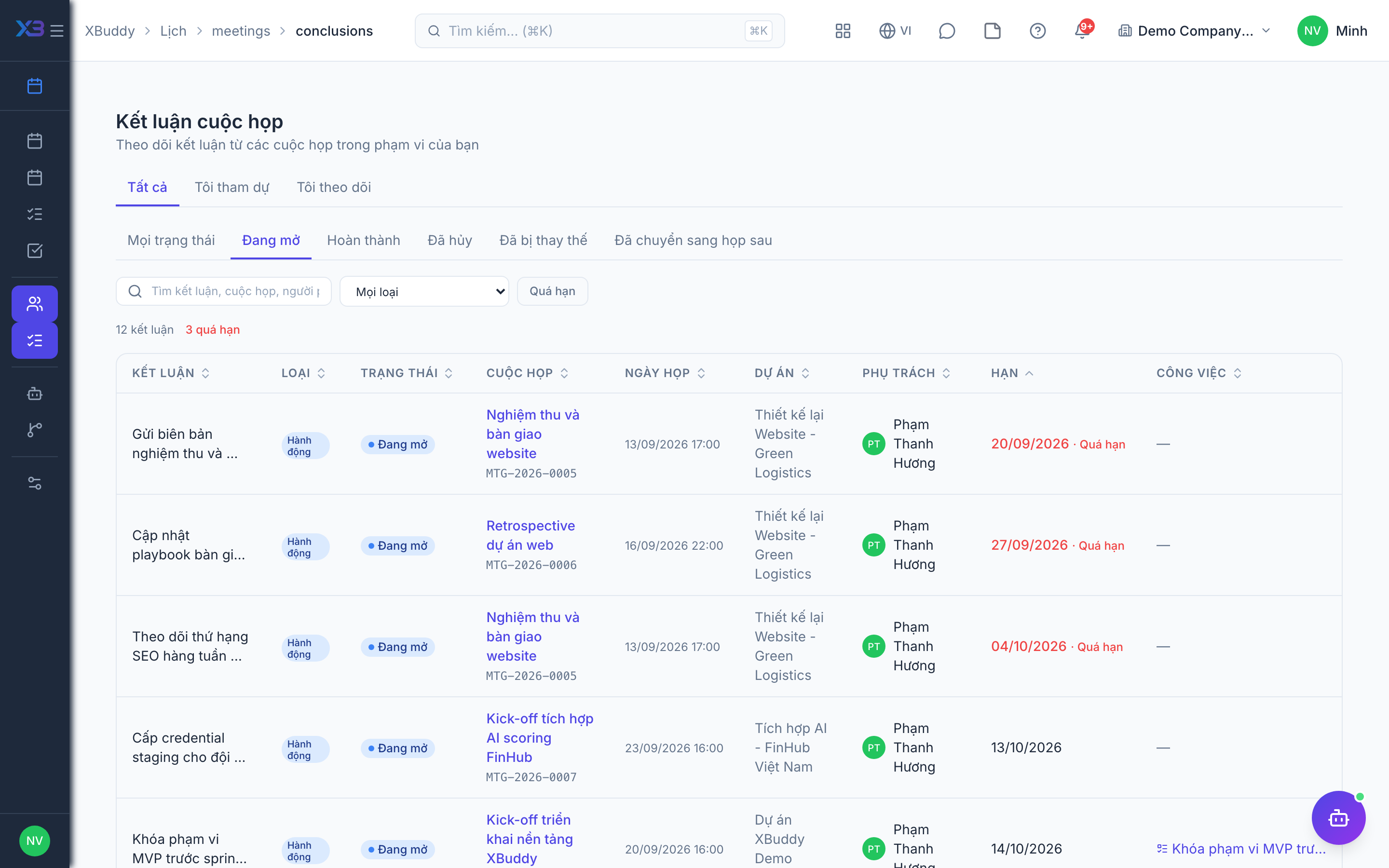Image resolution: width=1389 pixels, height=868 pixels.
Task: Go to the Lịch breadcrumb
Action: click(x=173, y=31)
